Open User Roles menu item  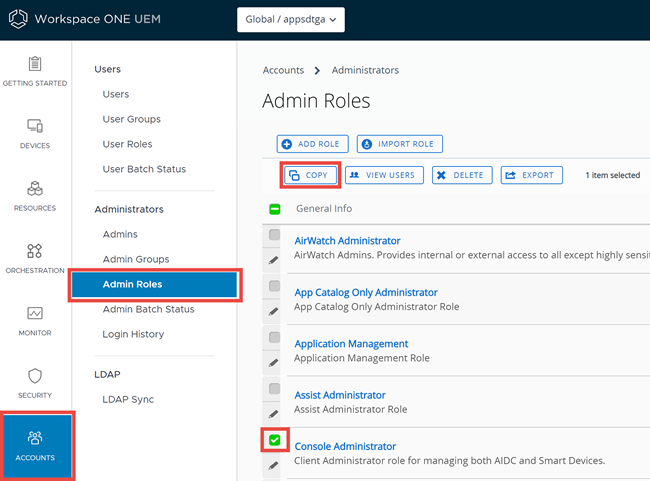click(127, 144)
